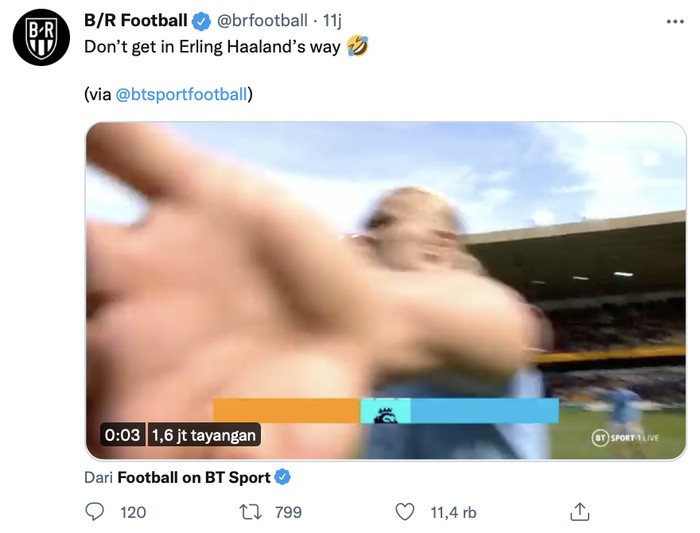This screenshot has height=533, width=700.
Task: Open the @brfootball handle link
Action: 262,21
